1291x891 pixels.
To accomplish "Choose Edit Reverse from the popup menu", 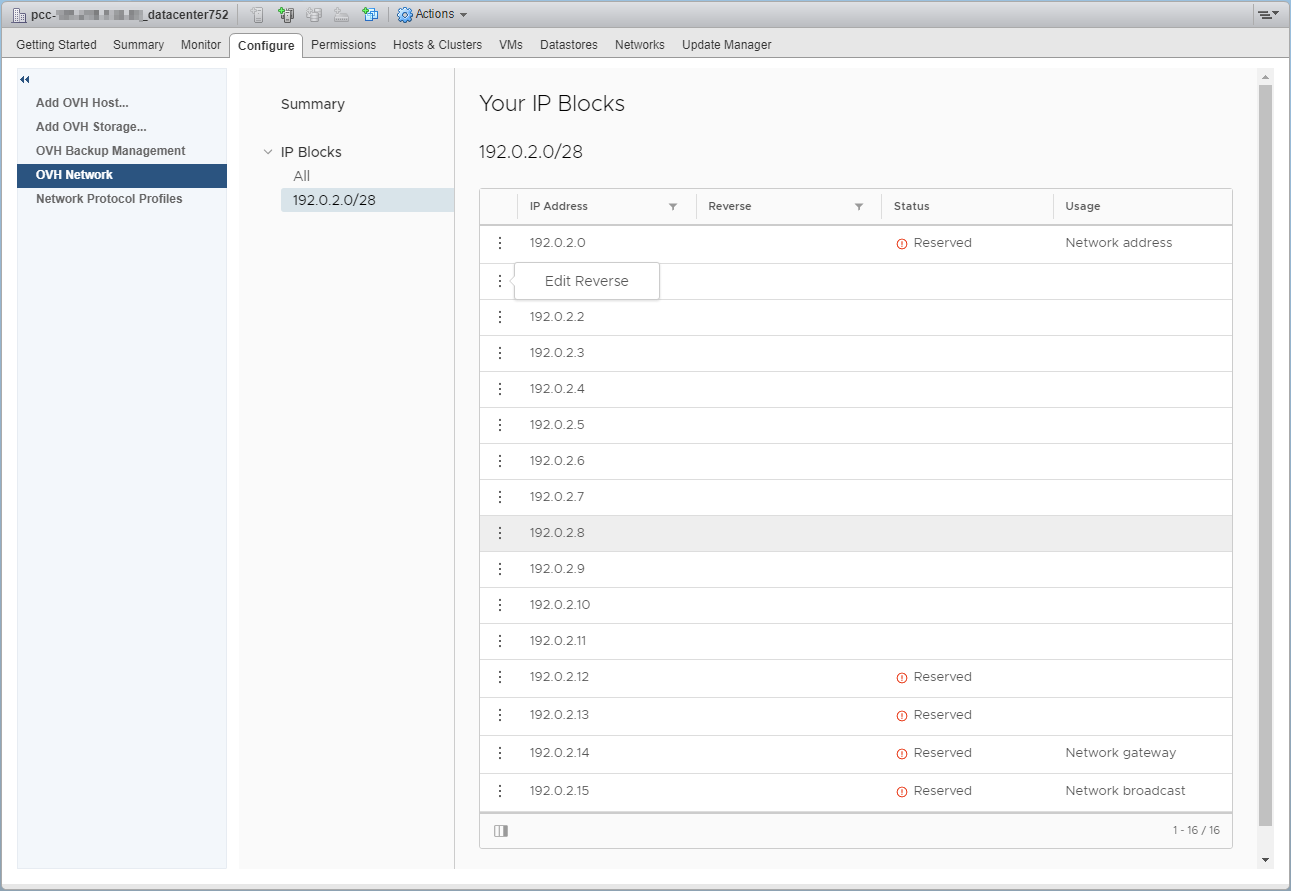I will coord(587,281).
